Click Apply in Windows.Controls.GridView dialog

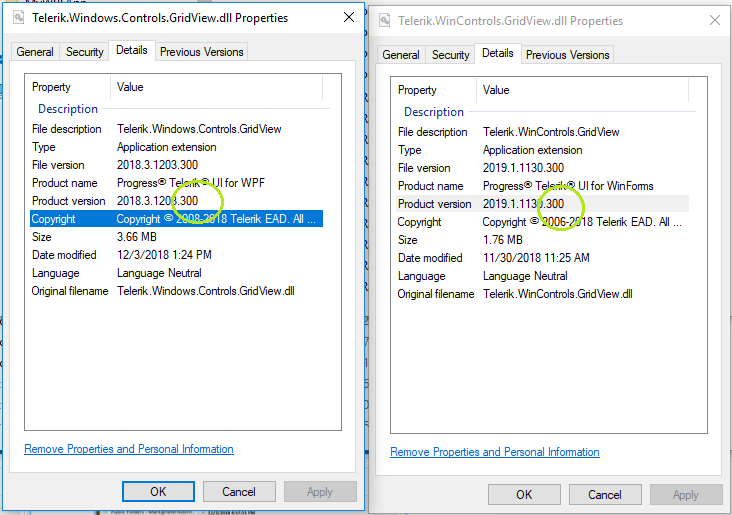click(320, 492)
